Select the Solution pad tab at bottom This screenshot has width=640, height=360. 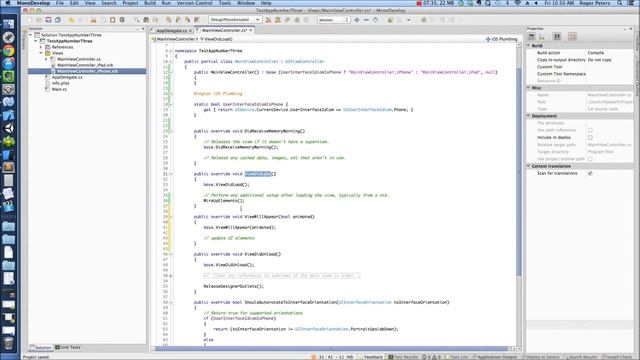[x=41, y=347]
